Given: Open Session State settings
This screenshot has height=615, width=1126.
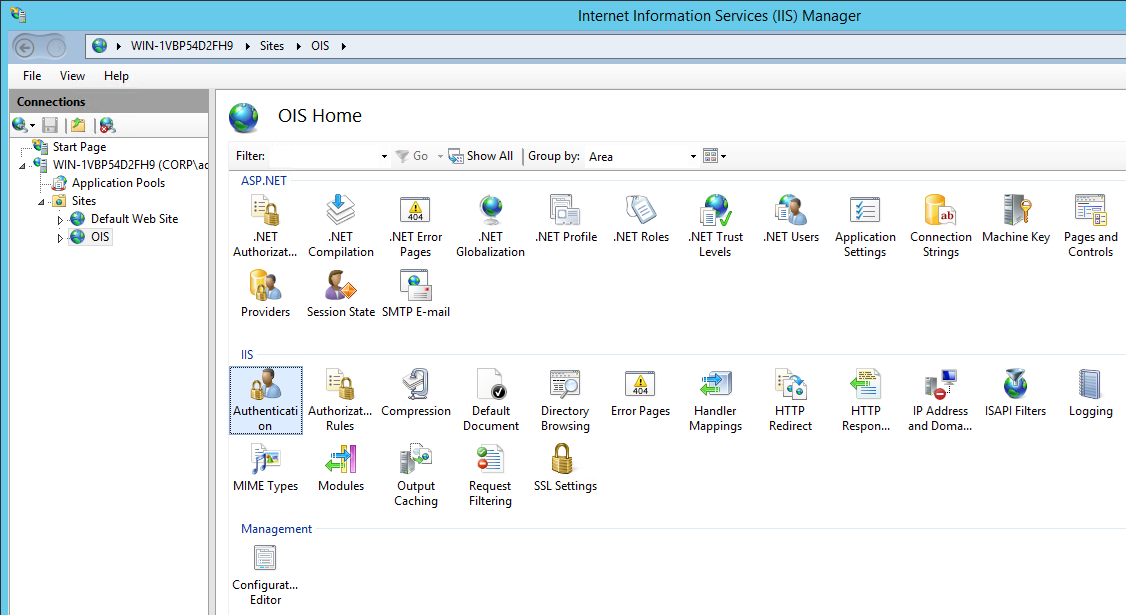Looking at the screenshot, I should (341, 294).
